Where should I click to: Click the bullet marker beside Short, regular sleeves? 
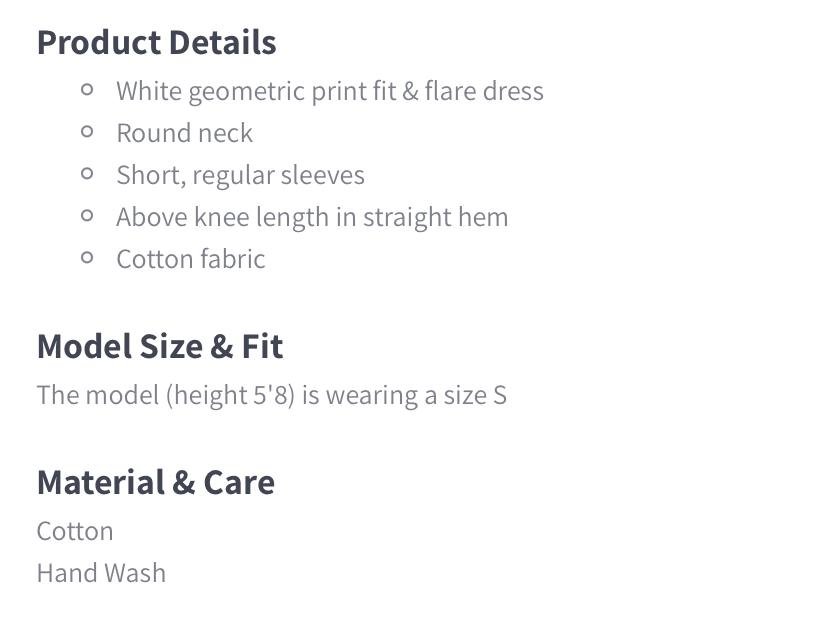[x=88, y=174]
